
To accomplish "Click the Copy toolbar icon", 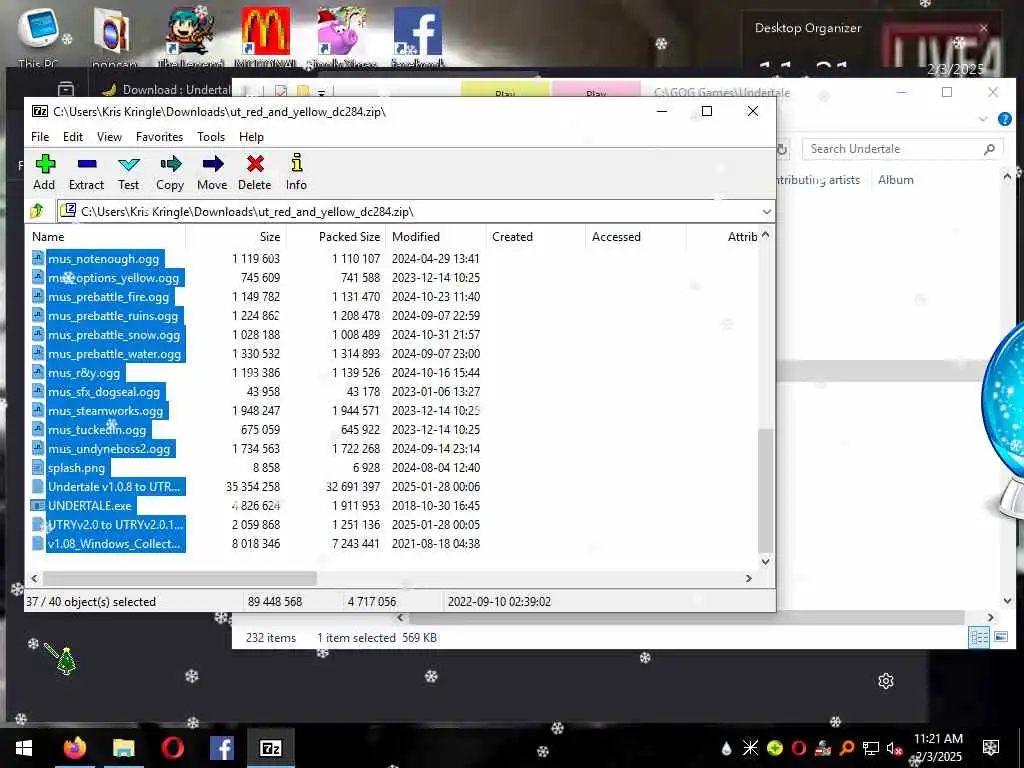I will 170,172.
